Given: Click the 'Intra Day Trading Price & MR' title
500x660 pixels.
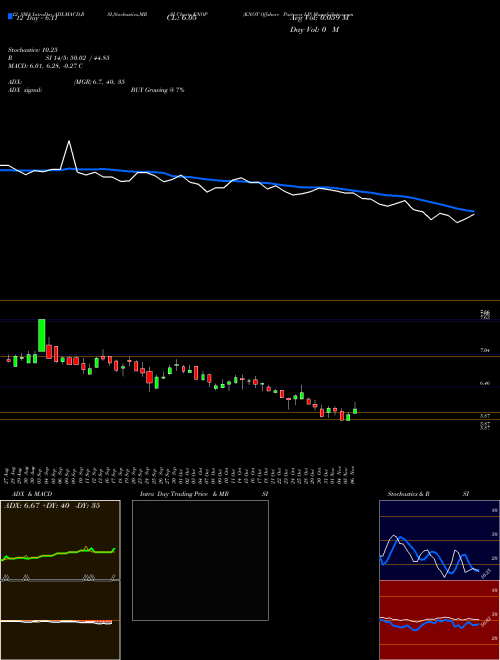Looking at the screenshot, I should pyautogui.click(x=184, y=494).
